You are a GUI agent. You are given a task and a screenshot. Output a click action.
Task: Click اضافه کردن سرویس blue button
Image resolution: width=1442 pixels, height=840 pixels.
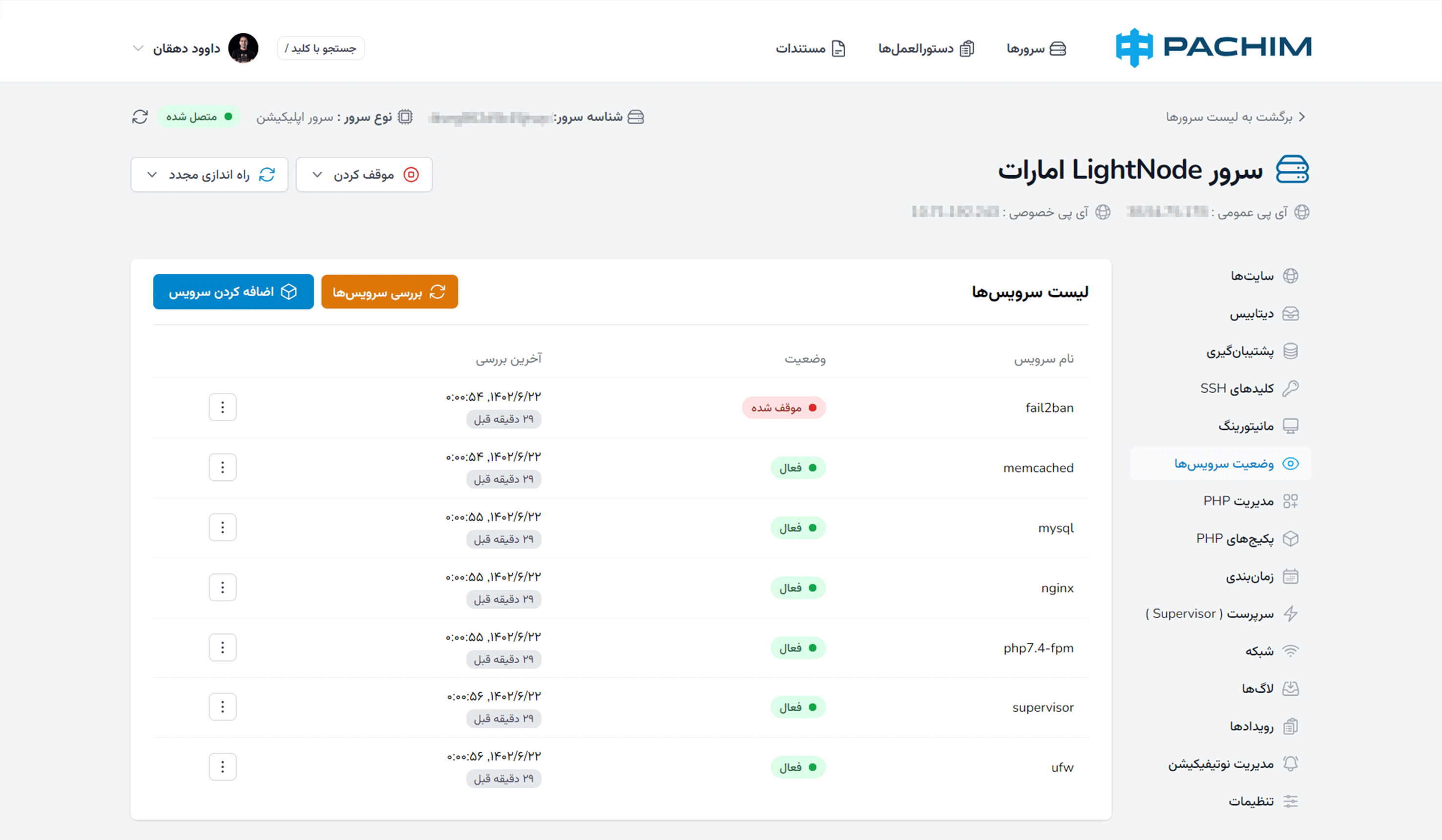point(233,291)
